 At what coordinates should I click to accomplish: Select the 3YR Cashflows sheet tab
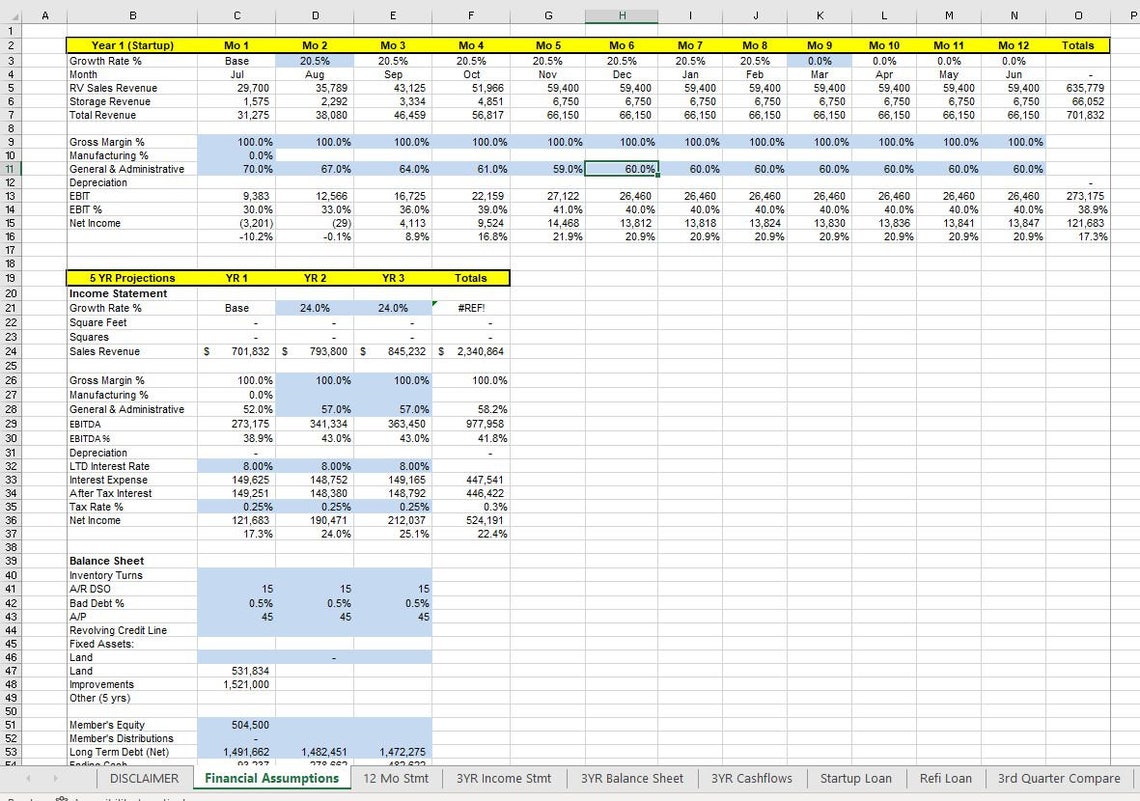click(x=751, y=778)
